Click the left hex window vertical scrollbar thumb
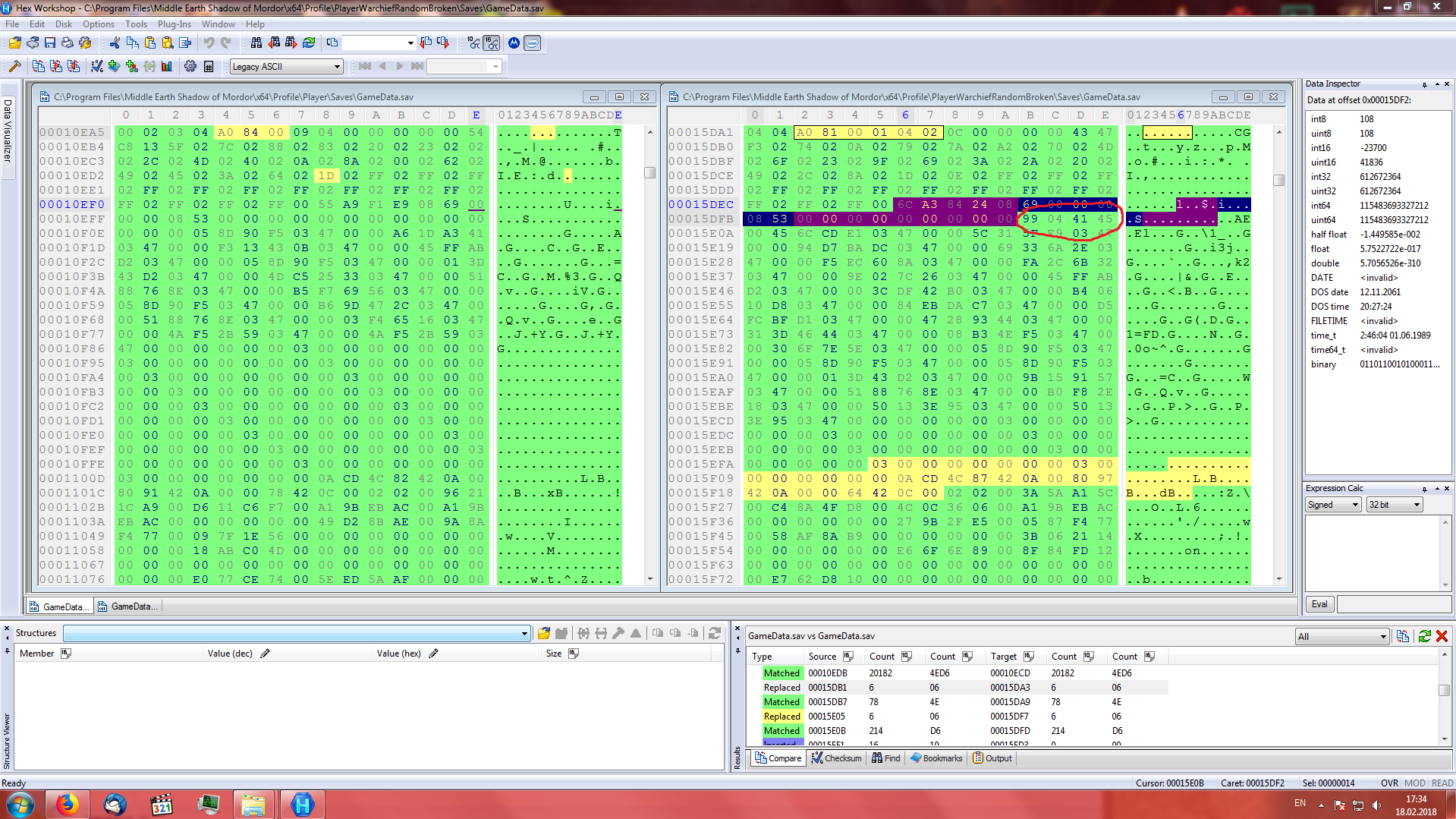 pos(650,173)
